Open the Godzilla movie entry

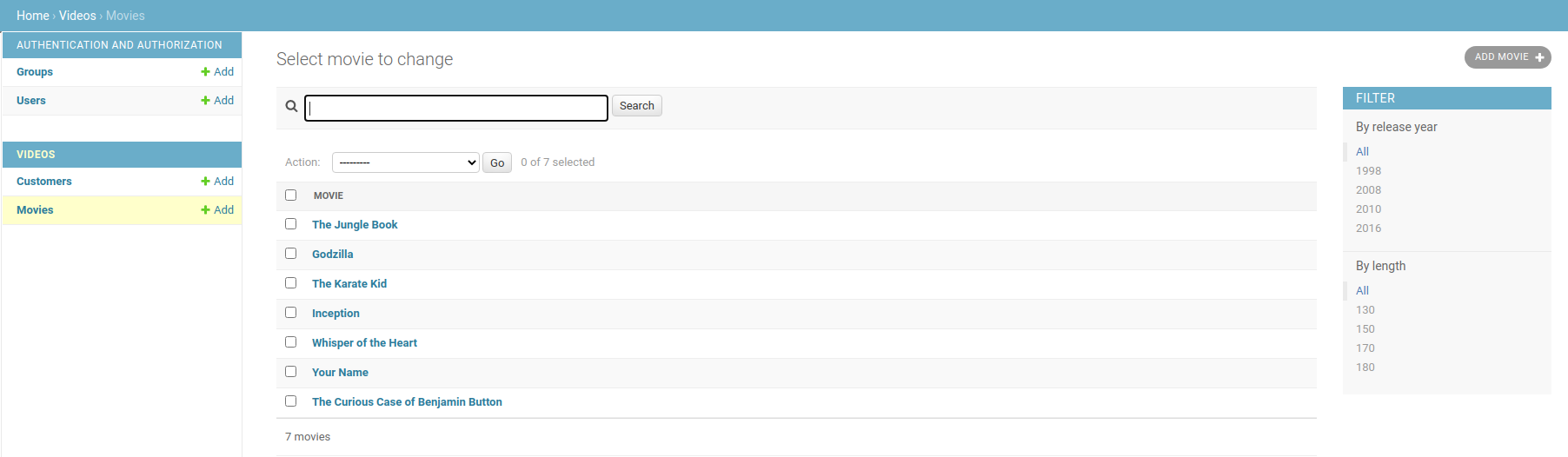click(x=333, y=255)
